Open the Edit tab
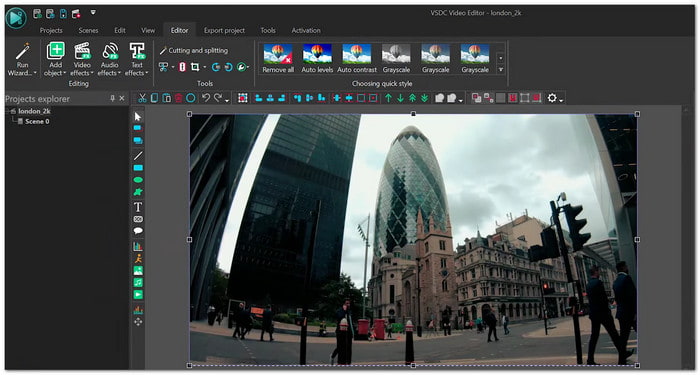The width and height of the screenshot is (700, 375). coord(120,30)
